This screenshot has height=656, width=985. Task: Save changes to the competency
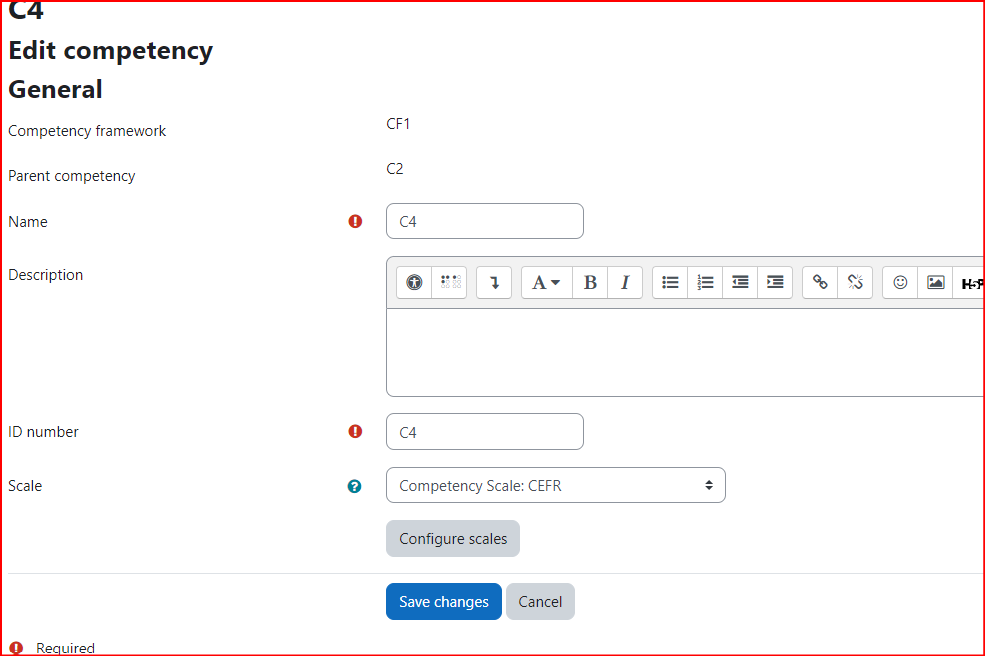click(x=444, y=601)
